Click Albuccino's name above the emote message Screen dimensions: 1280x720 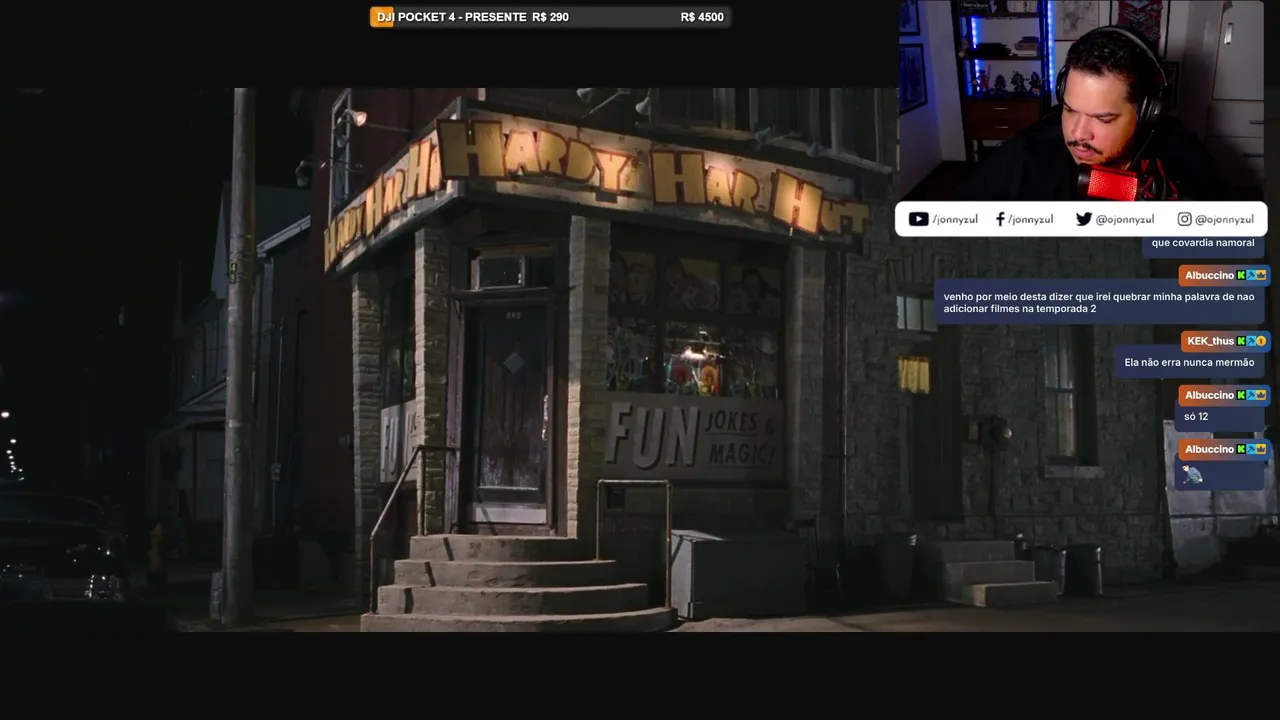pyautogui.click(x=1210, y=449)
